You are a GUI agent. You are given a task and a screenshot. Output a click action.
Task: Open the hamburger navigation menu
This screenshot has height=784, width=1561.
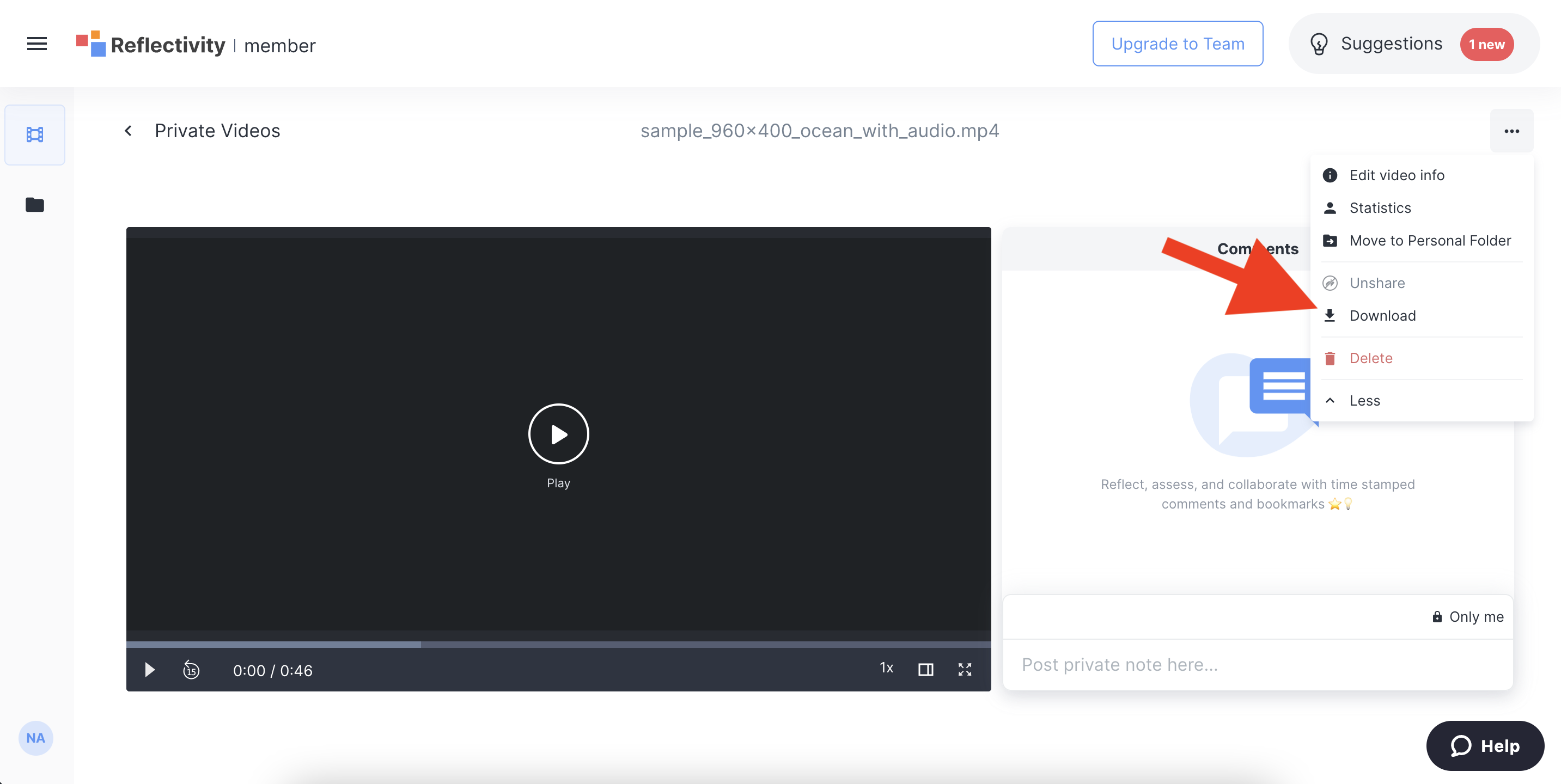37,44
